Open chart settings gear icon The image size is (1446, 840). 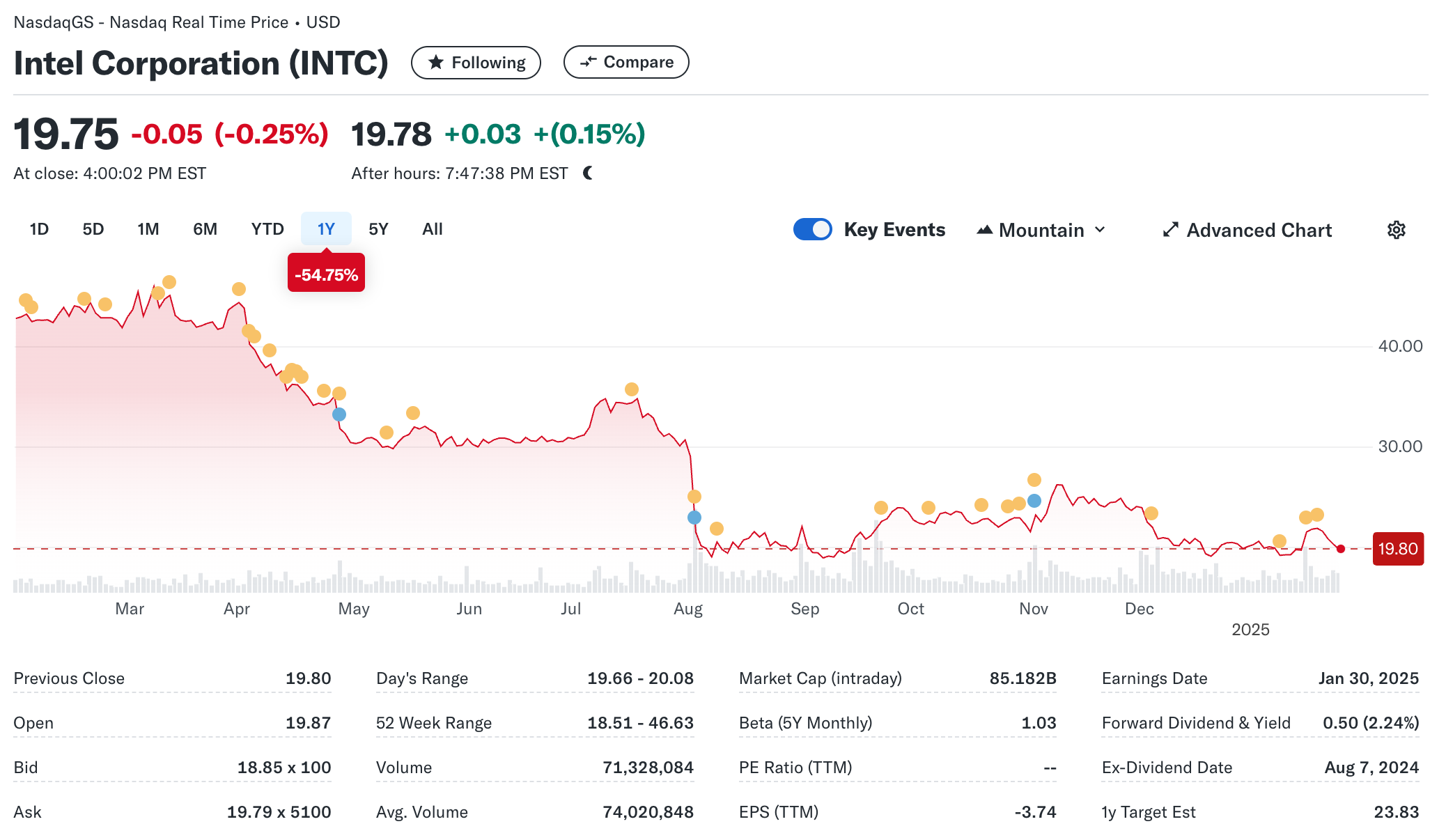(1396, 230)
